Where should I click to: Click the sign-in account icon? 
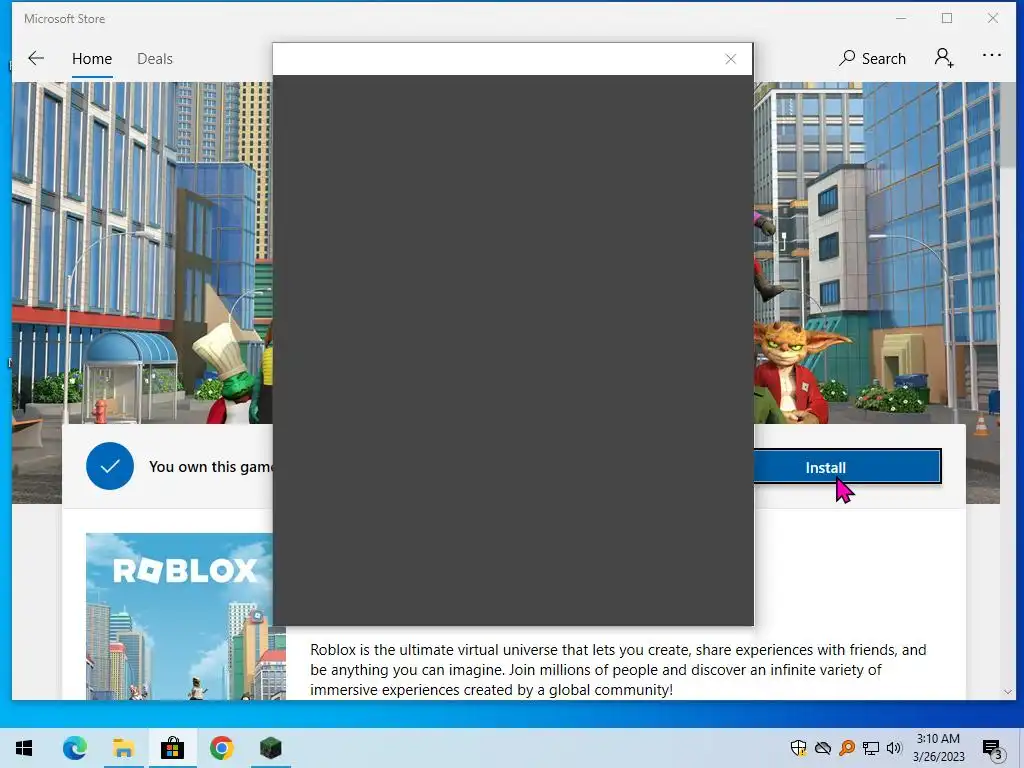(x=944, y=58)
